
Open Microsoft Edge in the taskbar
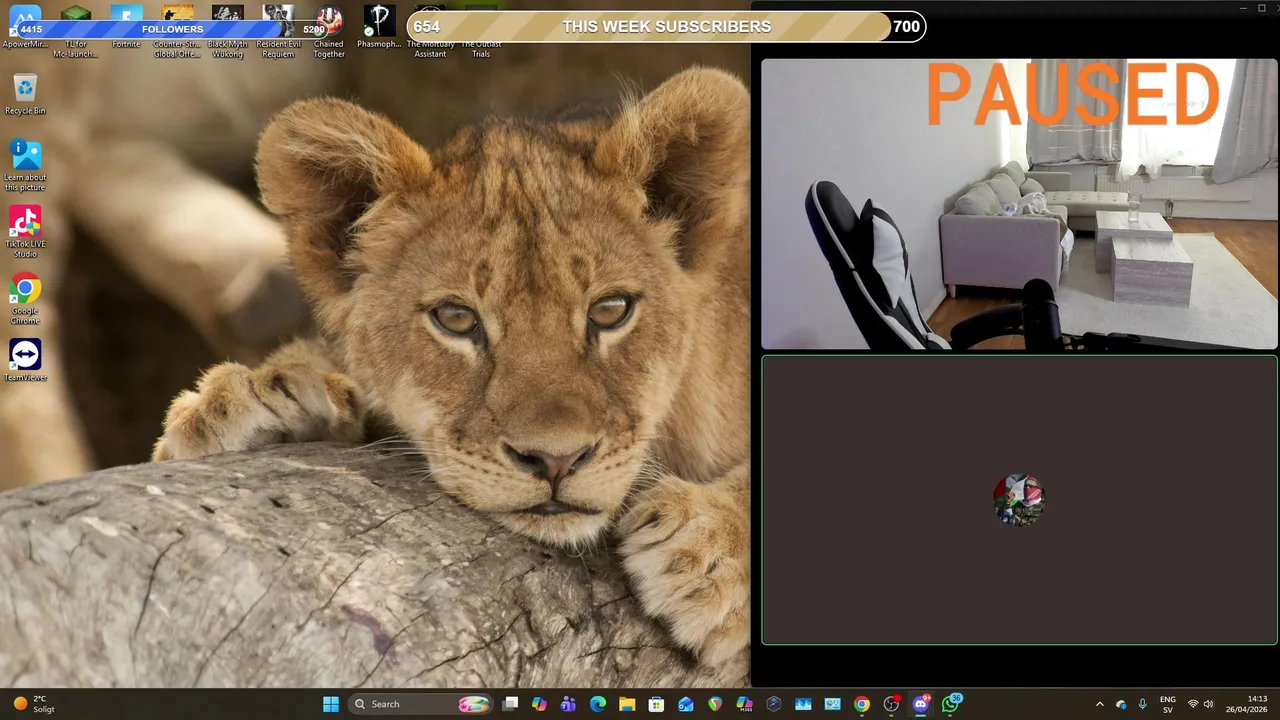598,704
